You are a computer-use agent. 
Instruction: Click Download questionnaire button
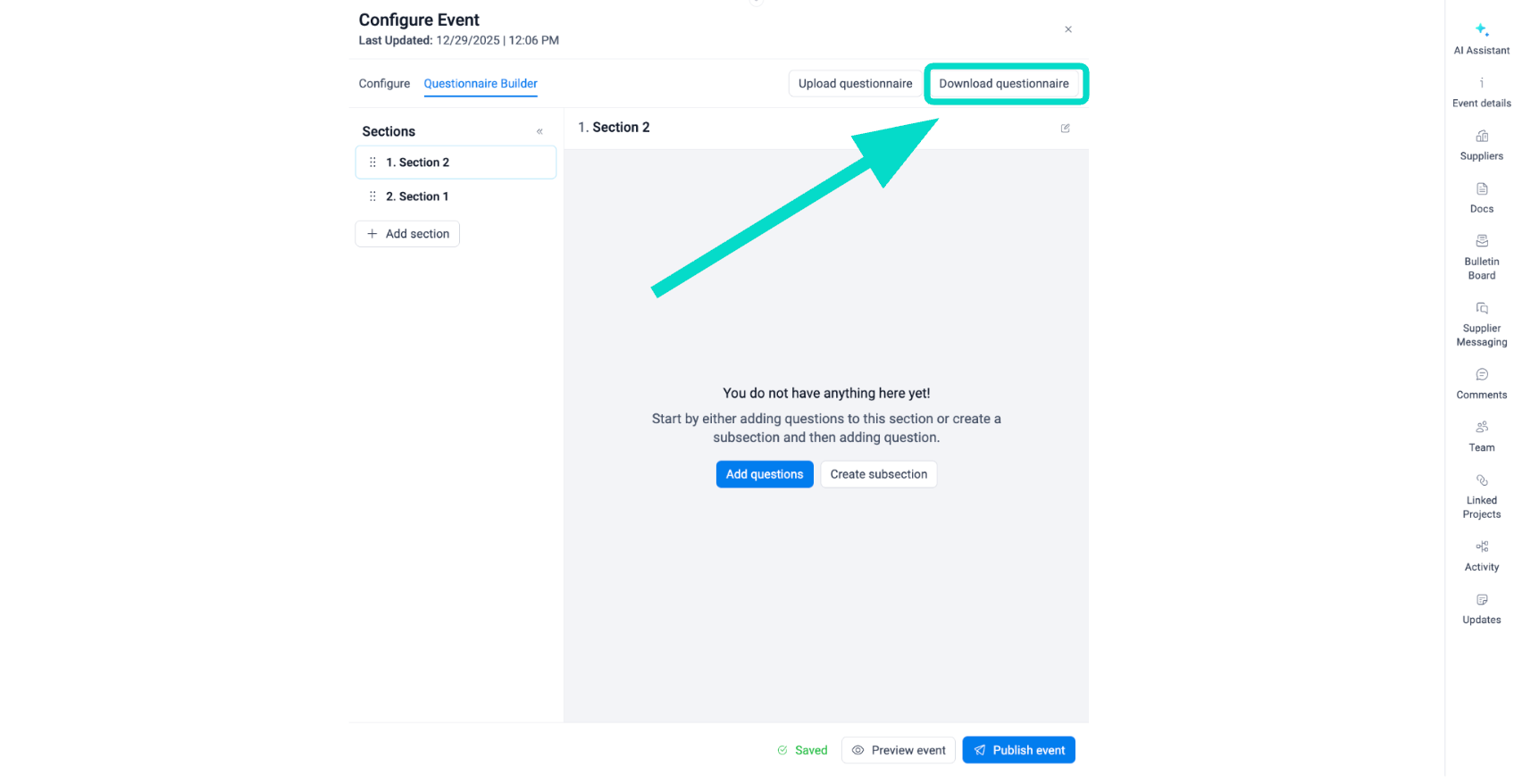click(x=1003, y=84)
